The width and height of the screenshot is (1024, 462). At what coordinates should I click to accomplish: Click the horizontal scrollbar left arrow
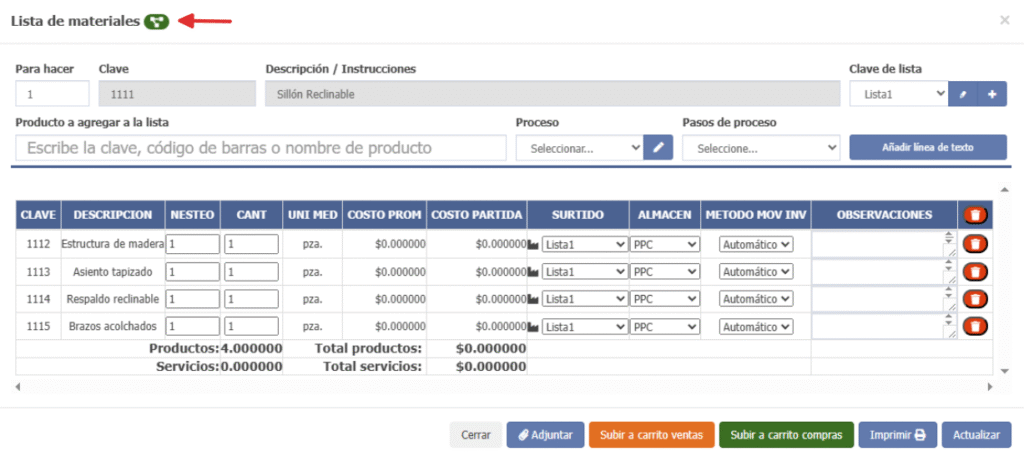pyautogui.click(x=18, y=387)
